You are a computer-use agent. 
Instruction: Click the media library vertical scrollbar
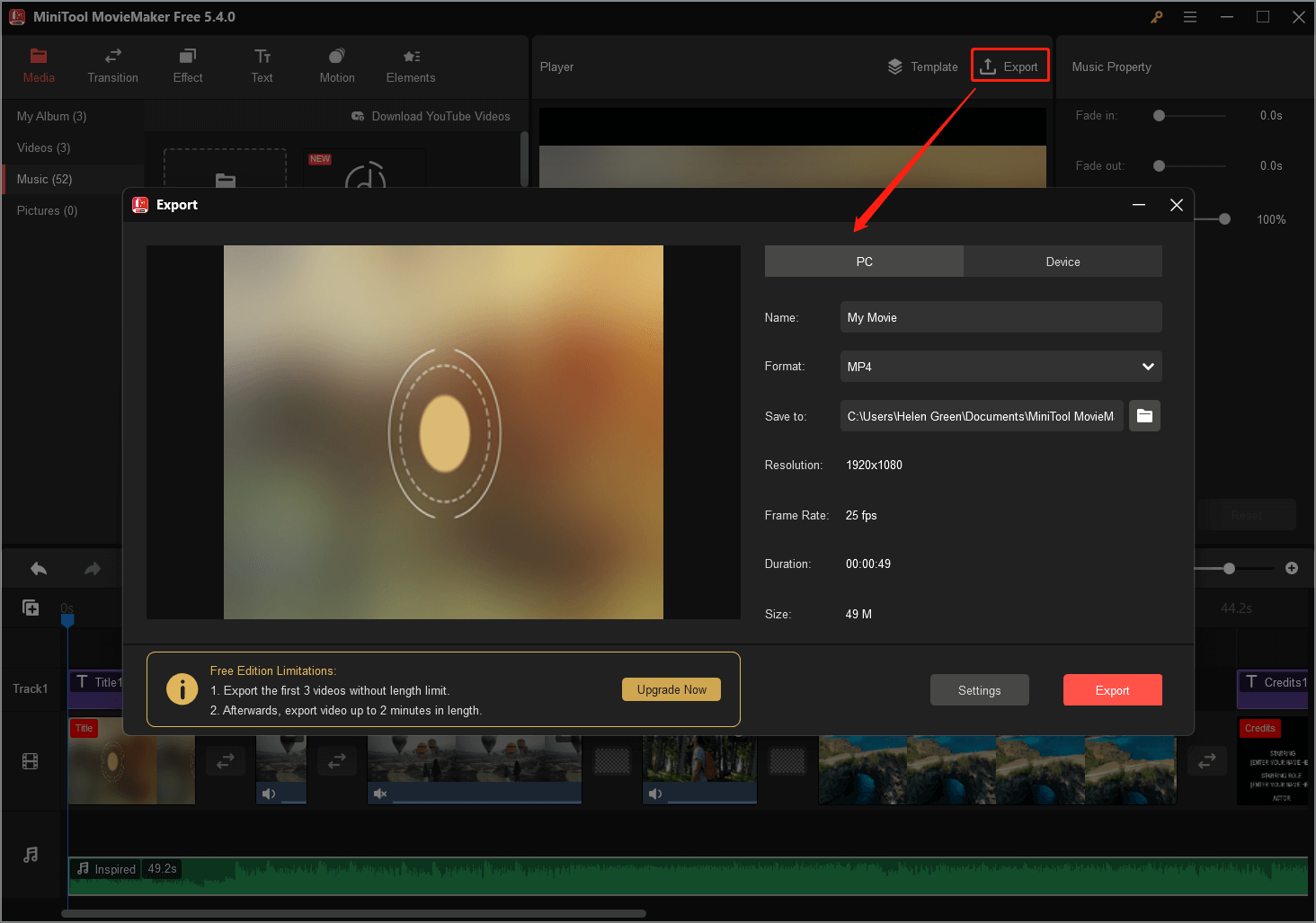524,159
